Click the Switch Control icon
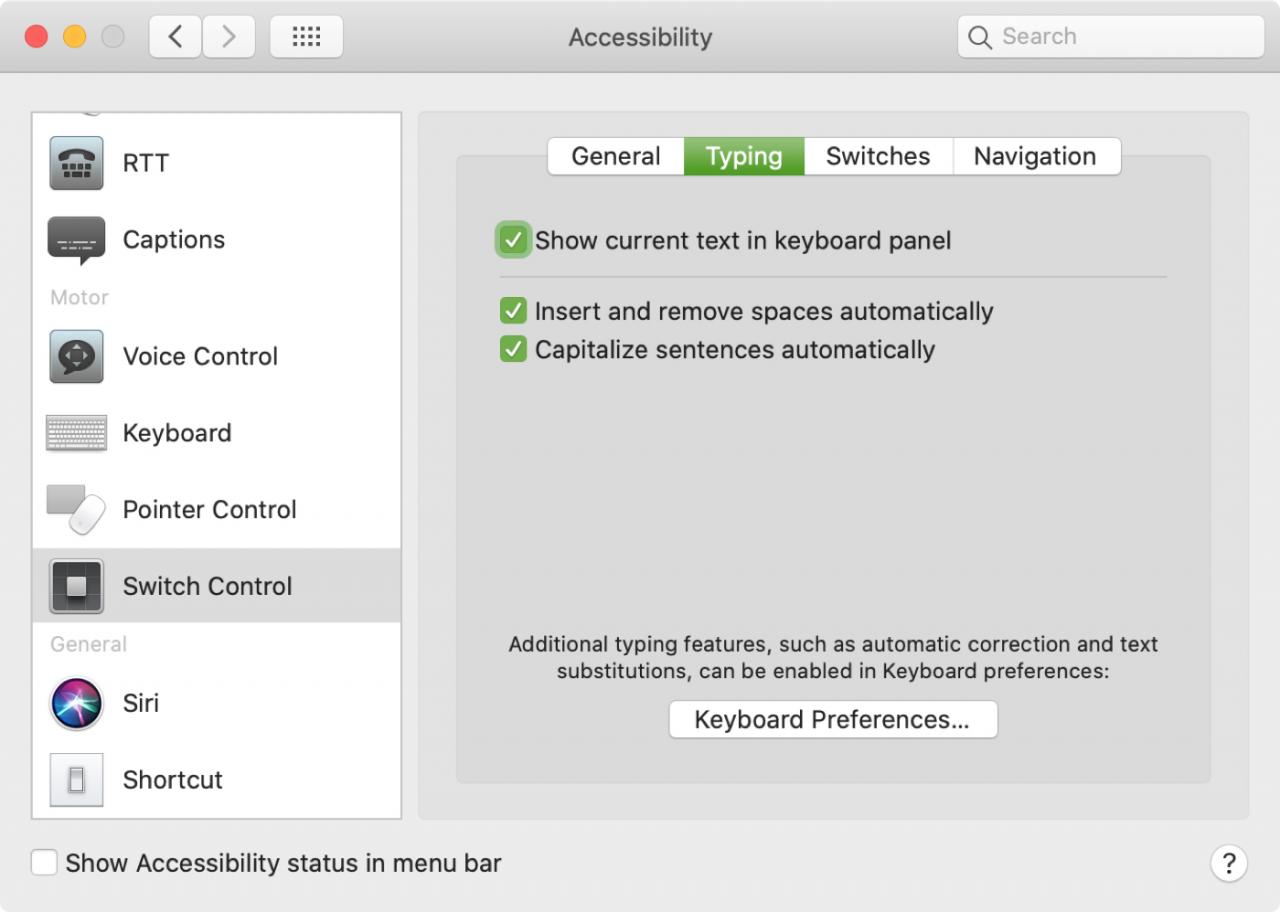The width and height of the screenshot is (1280, 912). click(76, 586)
